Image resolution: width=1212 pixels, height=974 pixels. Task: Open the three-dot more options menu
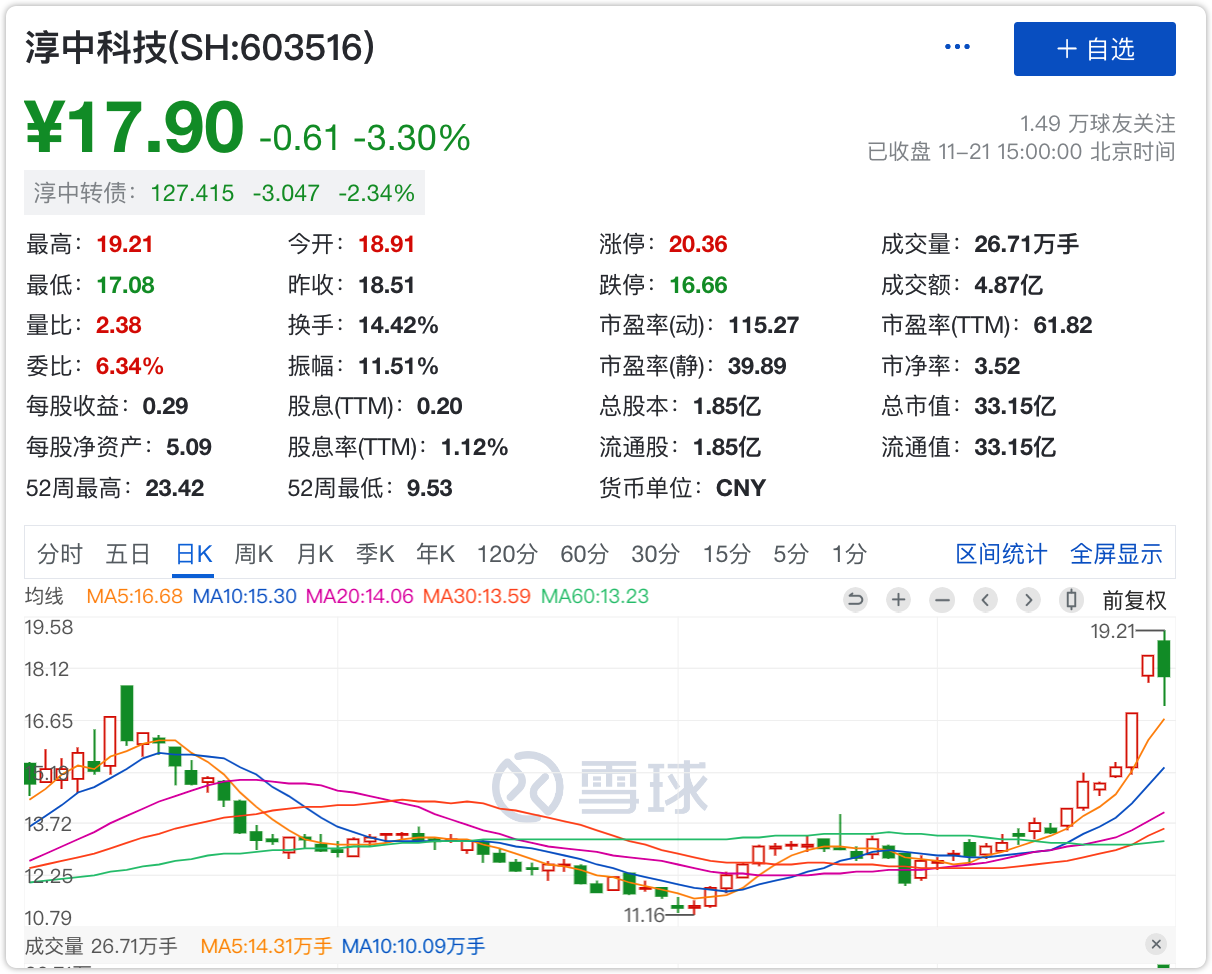(x=957, y=48)
